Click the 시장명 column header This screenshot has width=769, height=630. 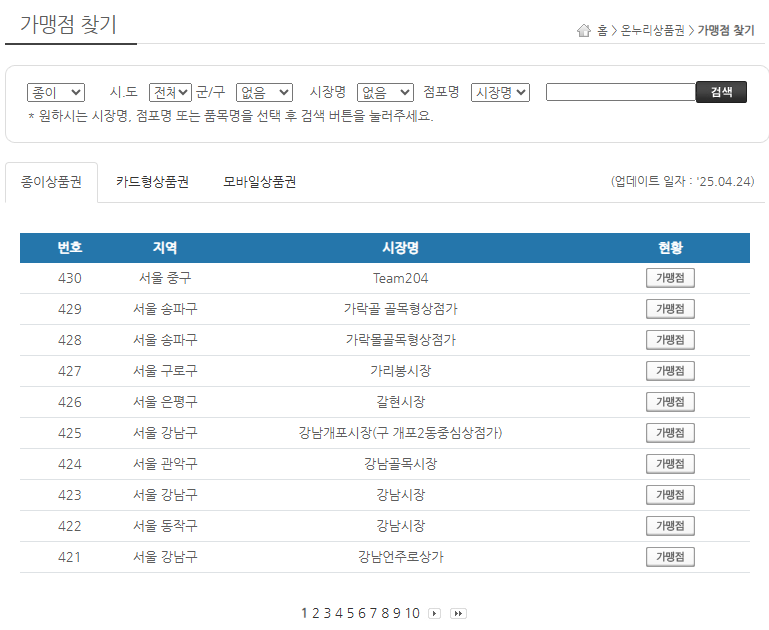click(x=401, y=248)
